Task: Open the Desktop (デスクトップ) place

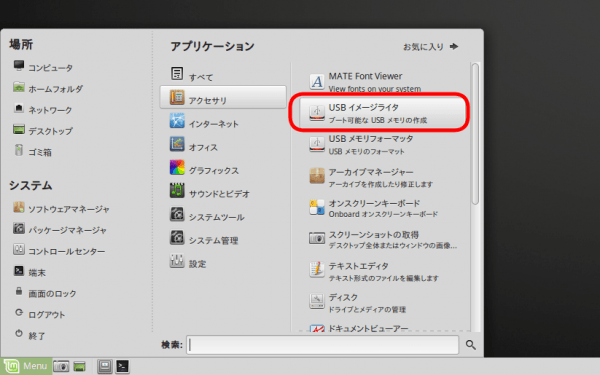Action: click(x=43, y=130)
